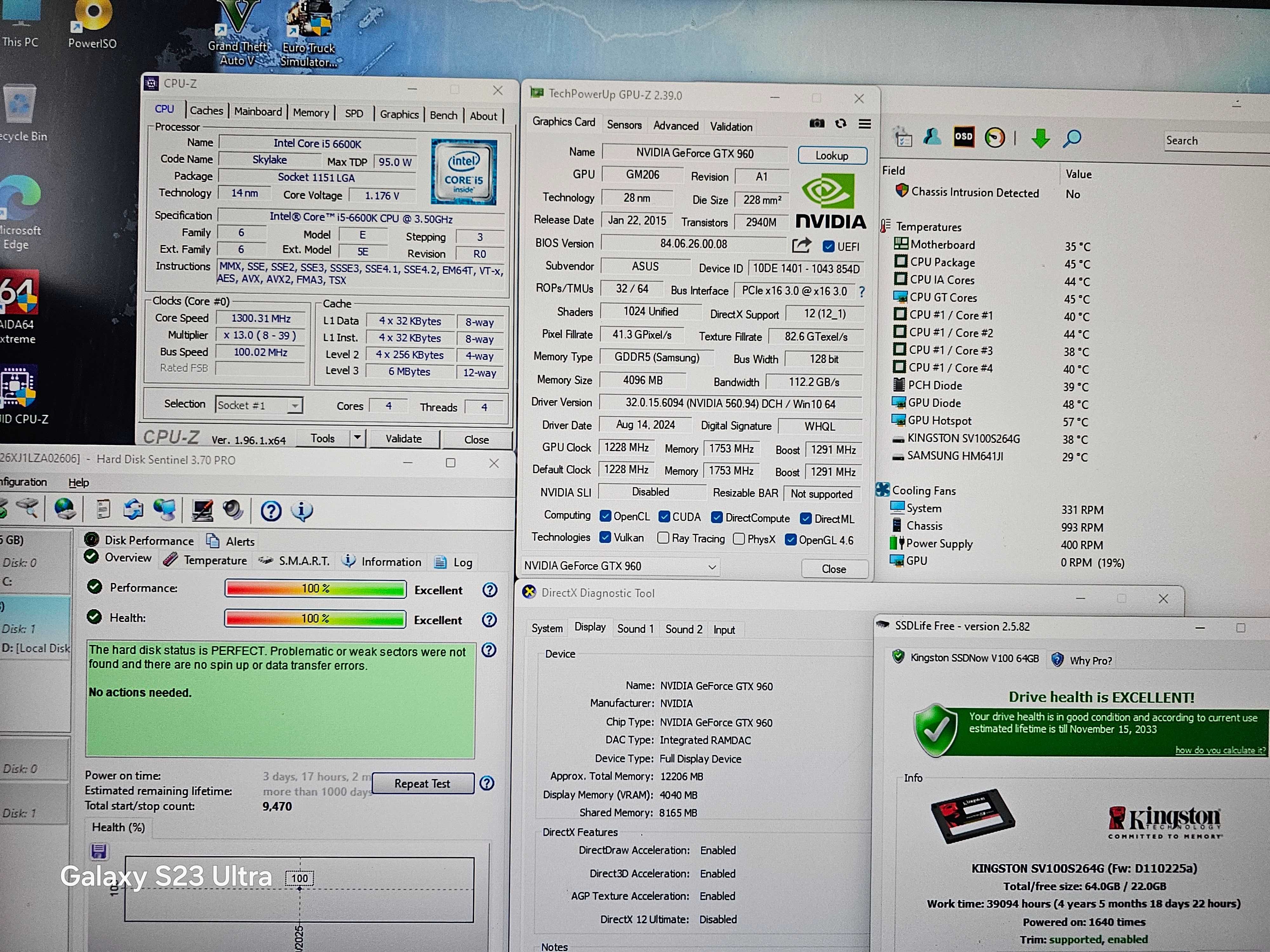Open the Why Pro? tab in SSDLife

point(1083,660)
